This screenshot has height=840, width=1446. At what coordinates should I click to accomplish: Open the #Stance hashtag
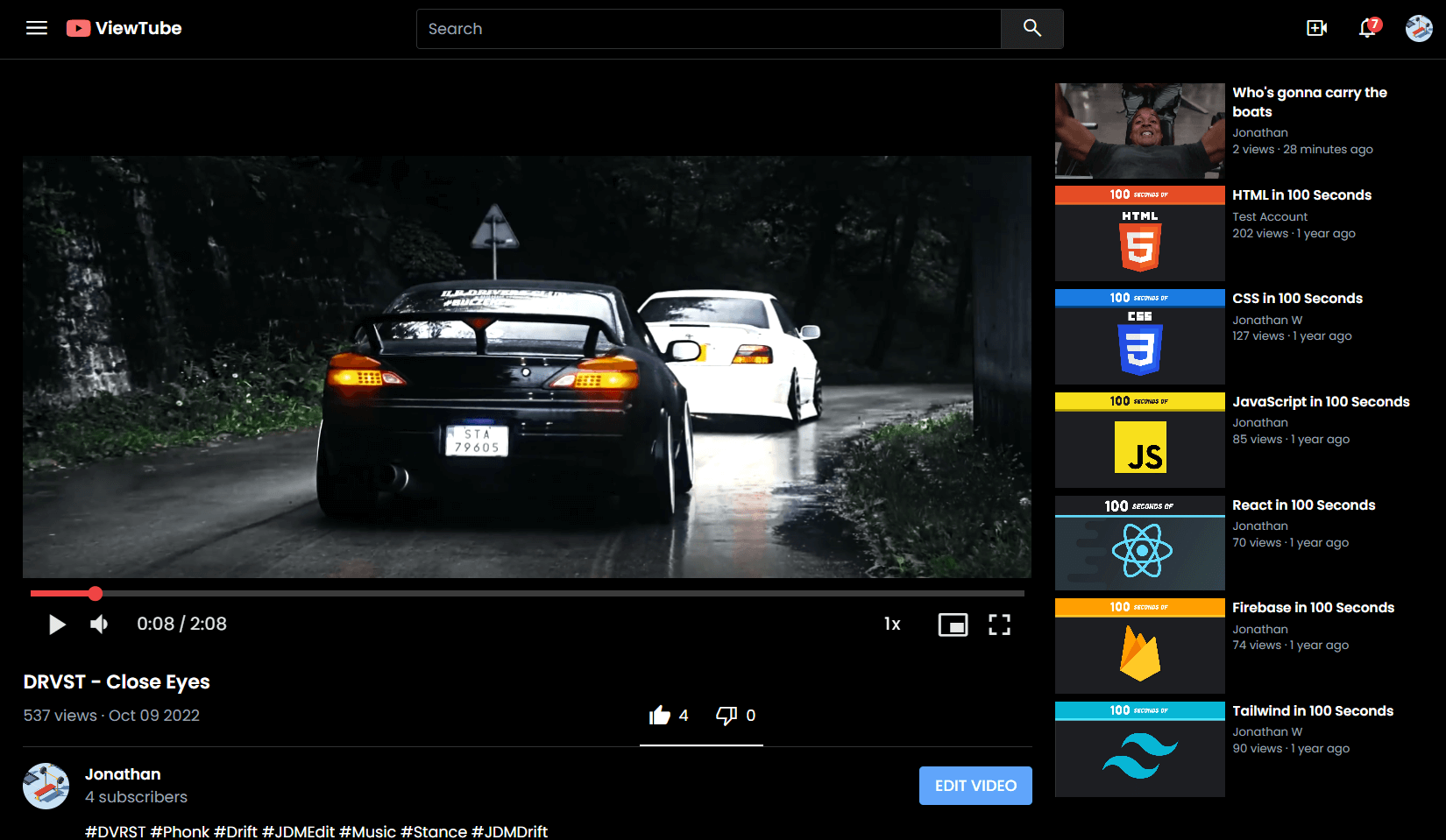coord(434,831)
